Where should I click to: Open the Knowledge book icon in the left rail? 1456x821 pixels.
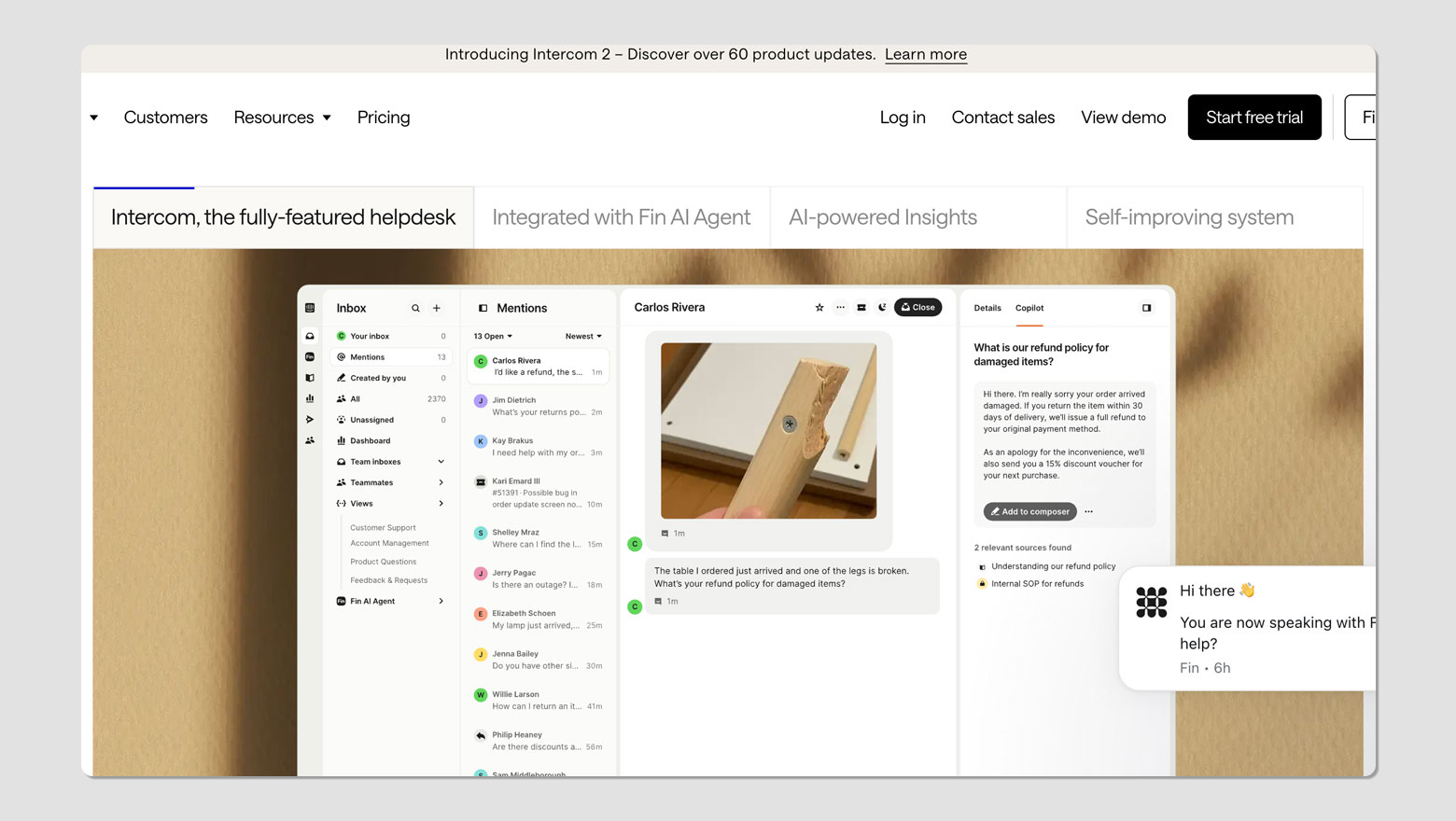coord(310,378)
